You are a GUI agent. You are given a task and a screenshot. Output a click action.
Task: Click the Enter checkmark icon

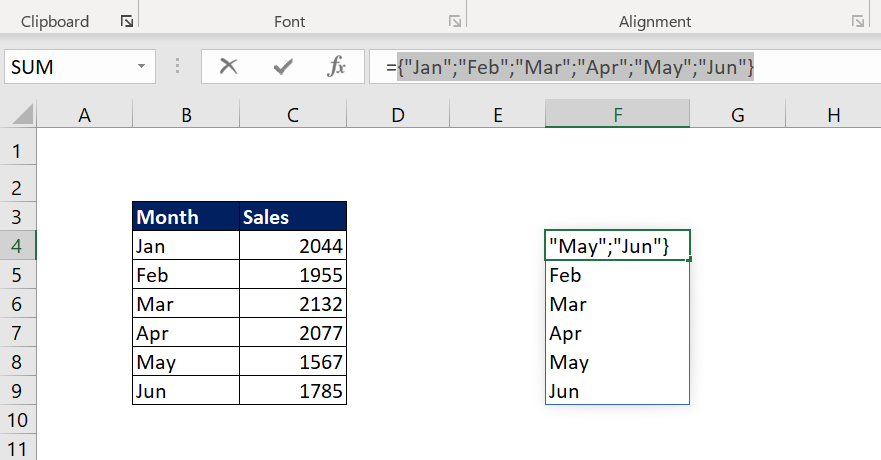(x=283, y=67)
